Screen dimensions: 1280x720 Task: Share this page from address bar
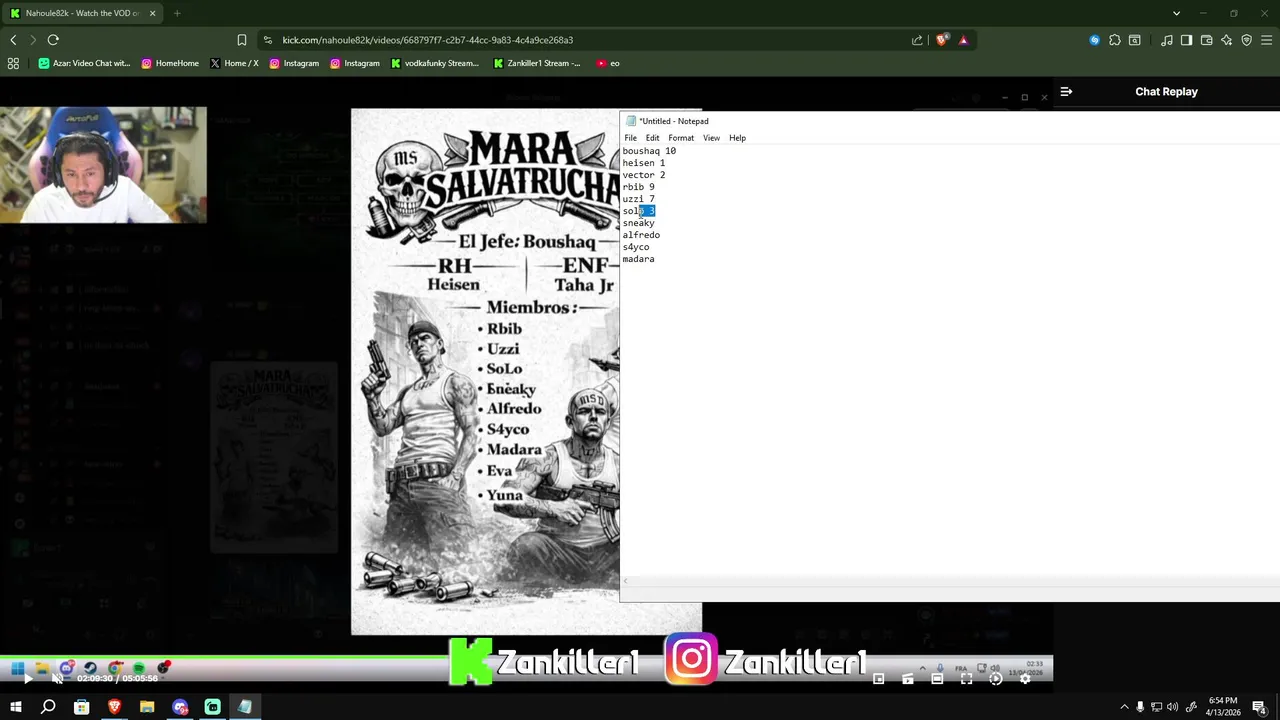(917, 40)
